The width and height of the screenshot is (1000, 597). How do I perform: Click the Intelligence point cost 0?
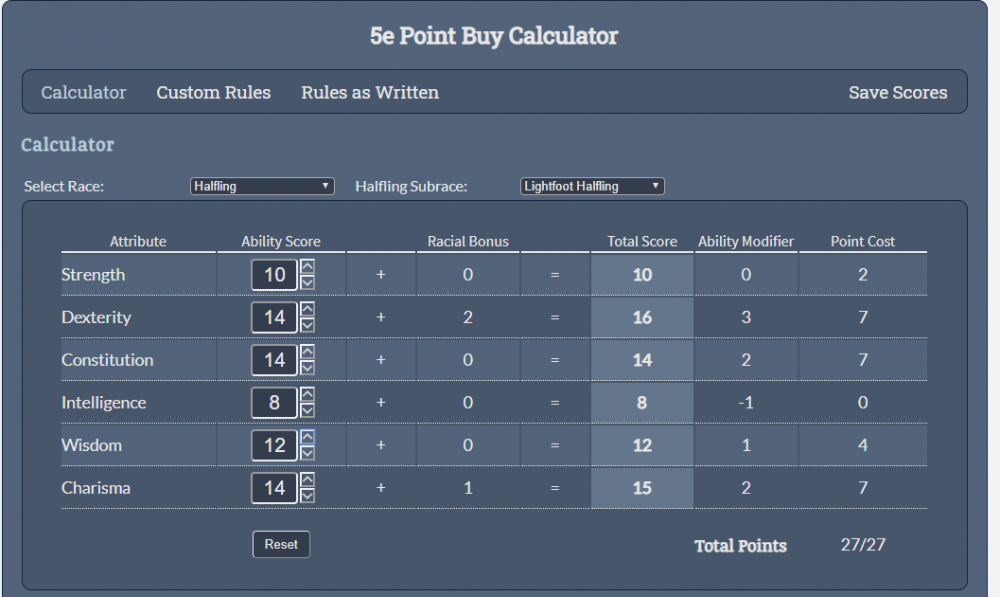[863, 402]
